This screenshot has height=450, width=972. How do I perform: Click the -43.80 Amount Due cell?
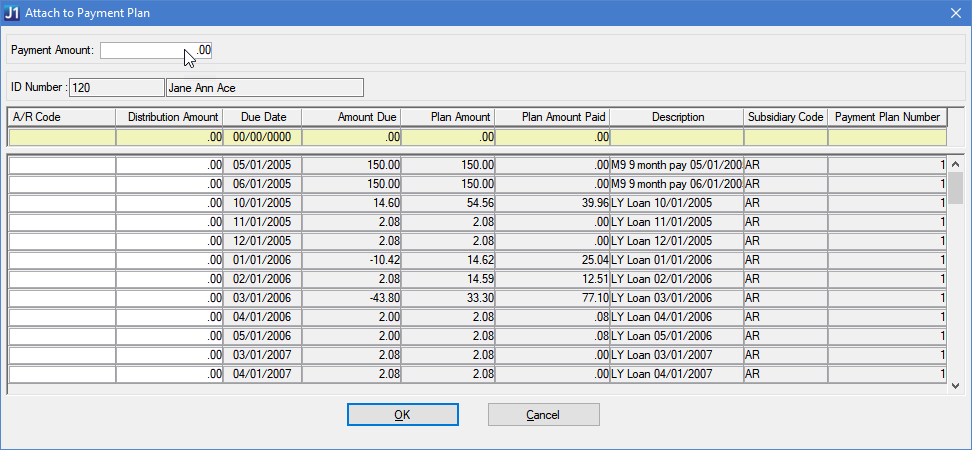click(x=351, y=298)
